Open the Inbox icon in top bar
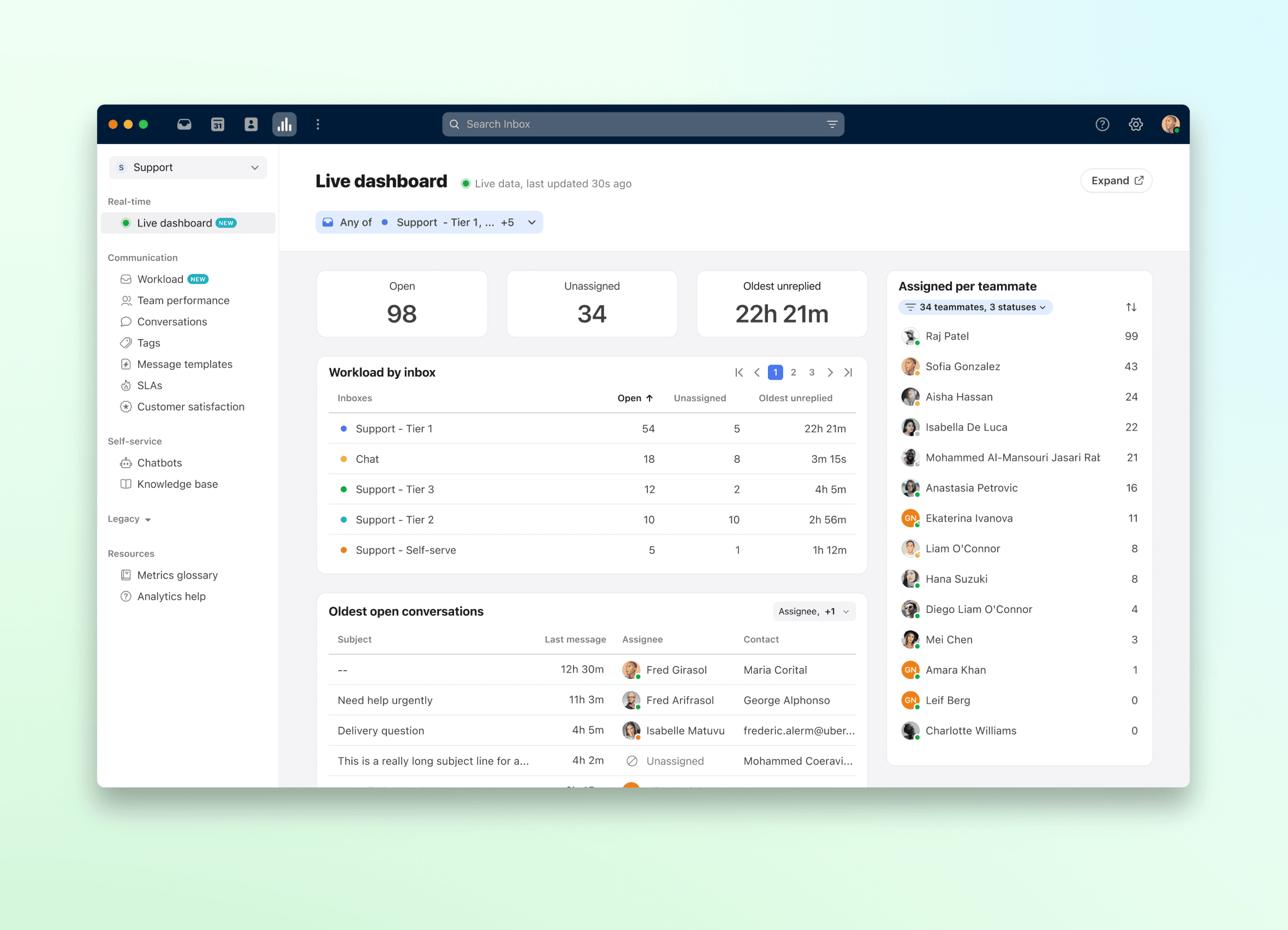 click(184, 124)
